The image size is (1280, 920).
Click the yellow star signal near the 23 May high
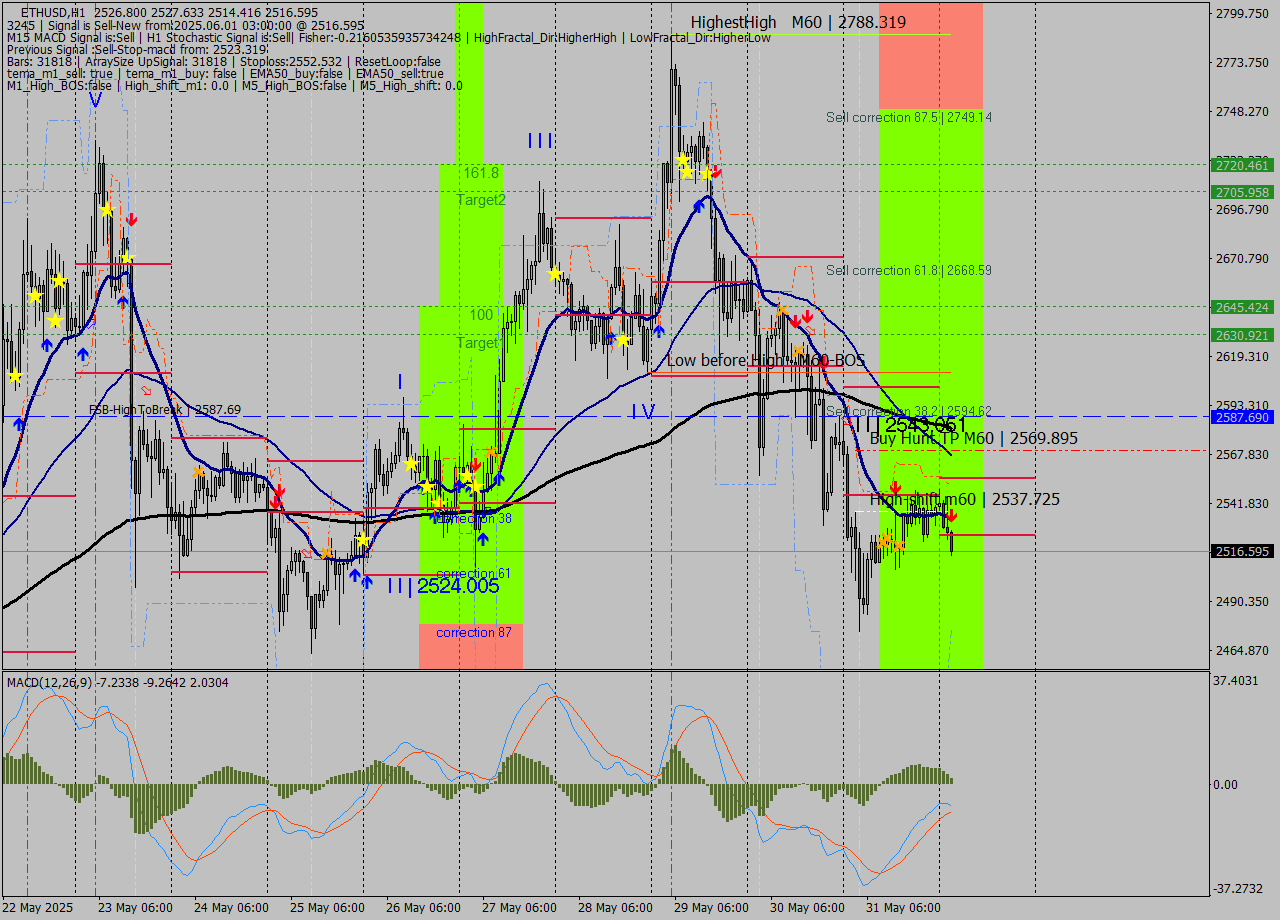tap(106, 210)
